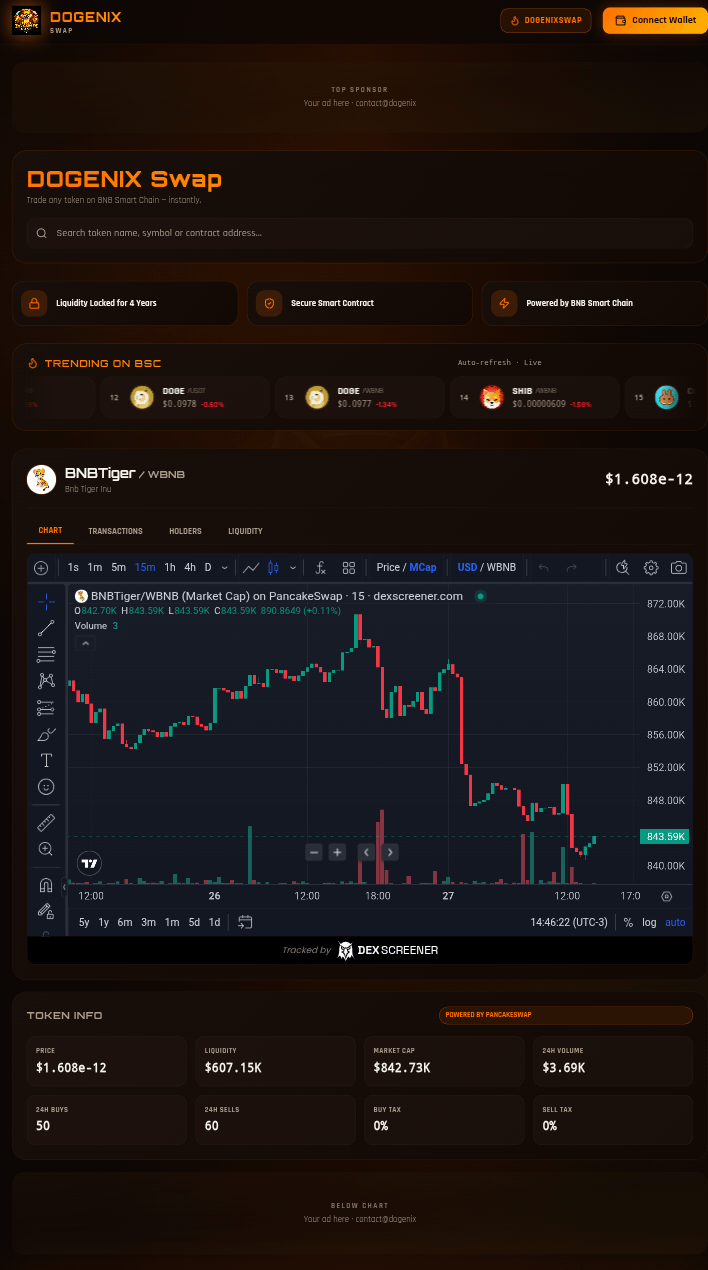Open the emoji icons tool
The image size is (708, 1270).
pyautogui.click(x=46, y=787)
